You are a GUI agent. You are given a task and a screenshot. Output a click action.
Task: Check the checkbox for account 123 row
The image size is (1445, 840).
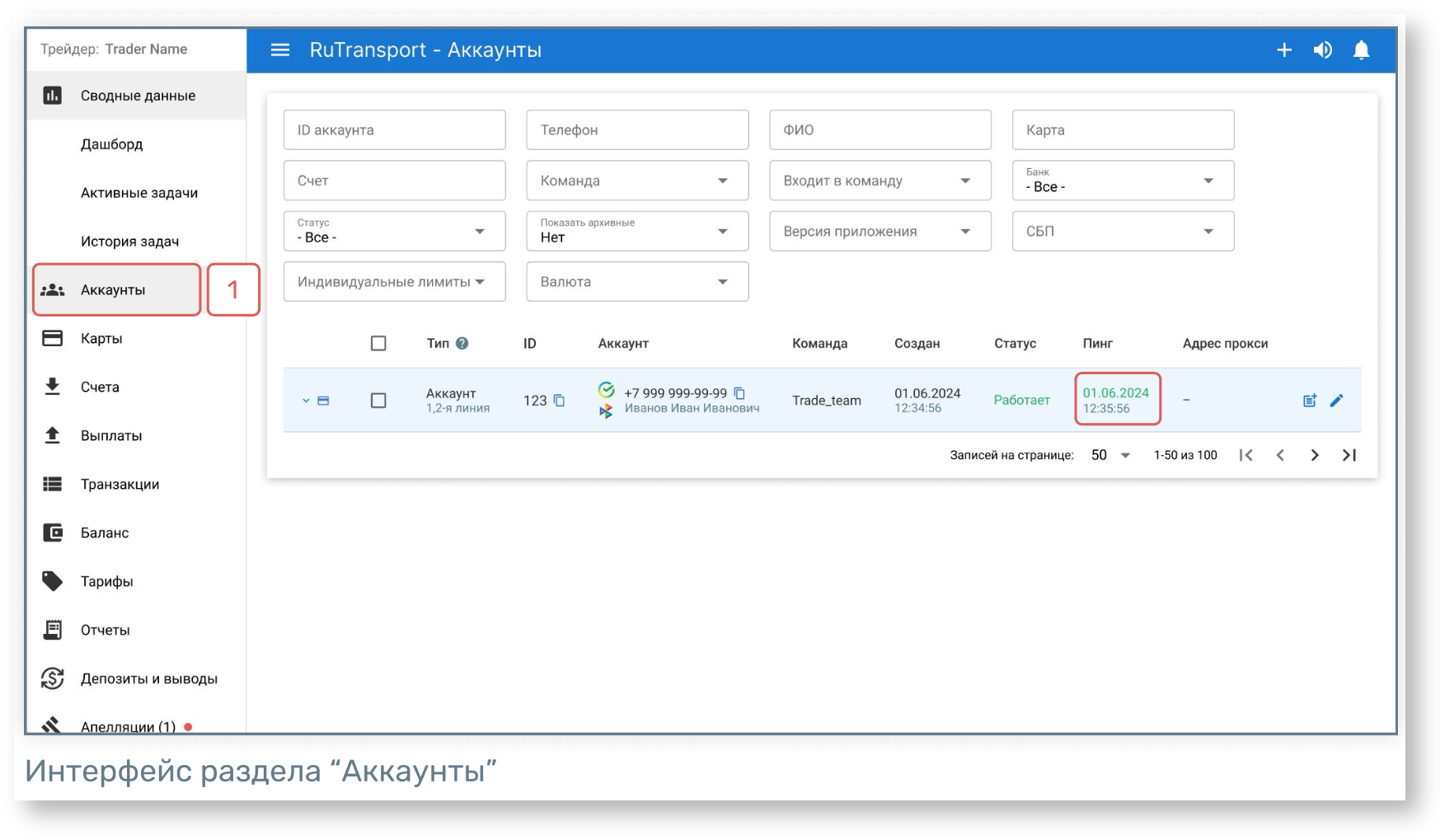pyautogui.click(x=378, y=401)
